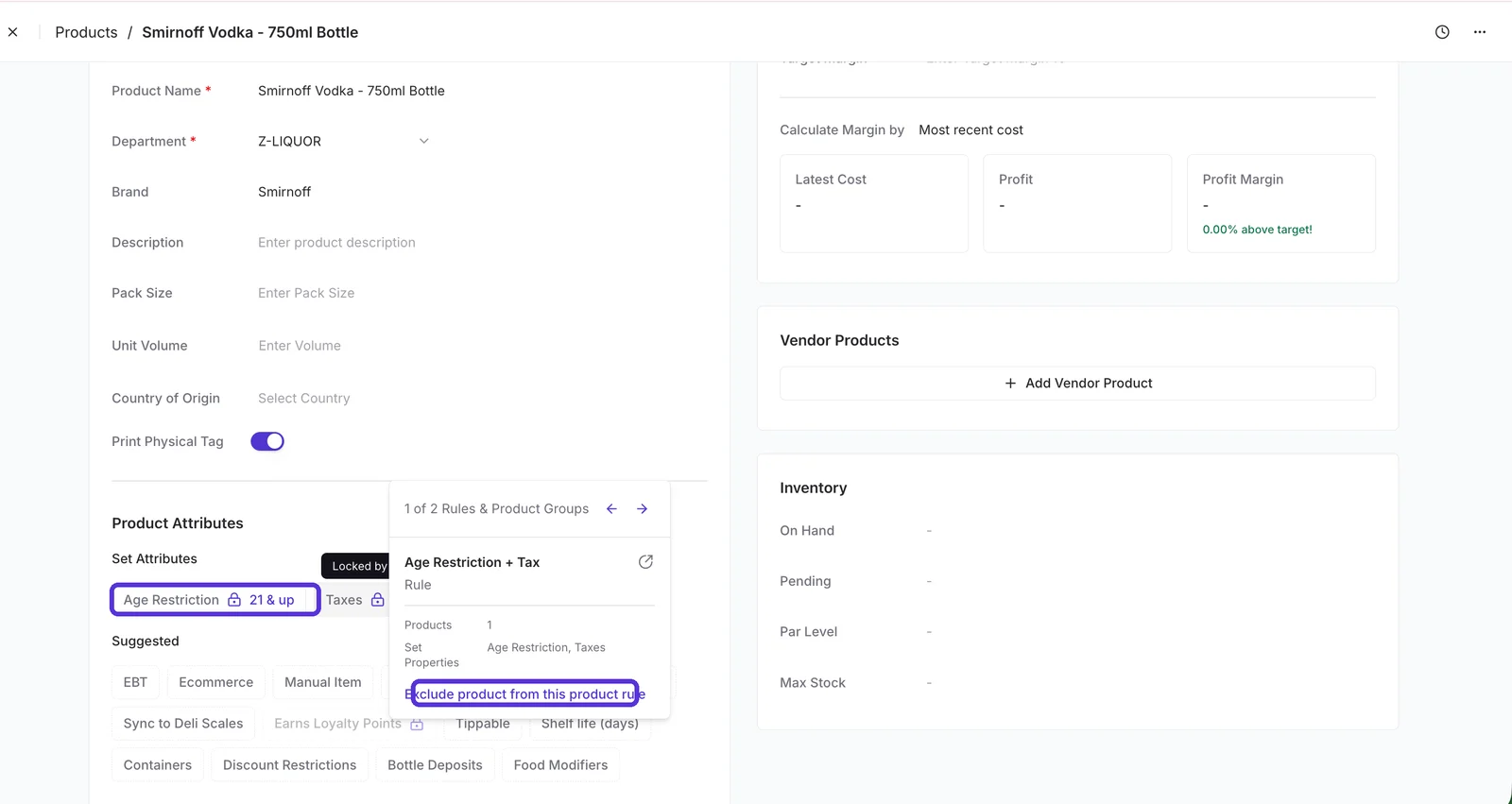The height and width of the screenshot is (804, 1512).
Task: Add Sync to Deli Scales attribute
Action: coord(183,724)
